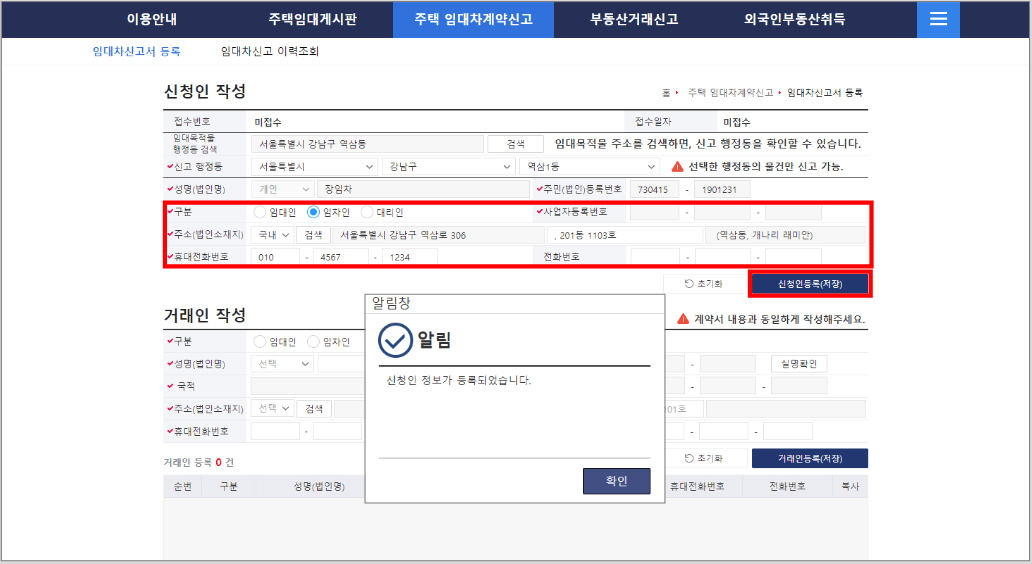Click 초기화 button beside 거래인등록

pyautogui.click(x=704, y=458)
